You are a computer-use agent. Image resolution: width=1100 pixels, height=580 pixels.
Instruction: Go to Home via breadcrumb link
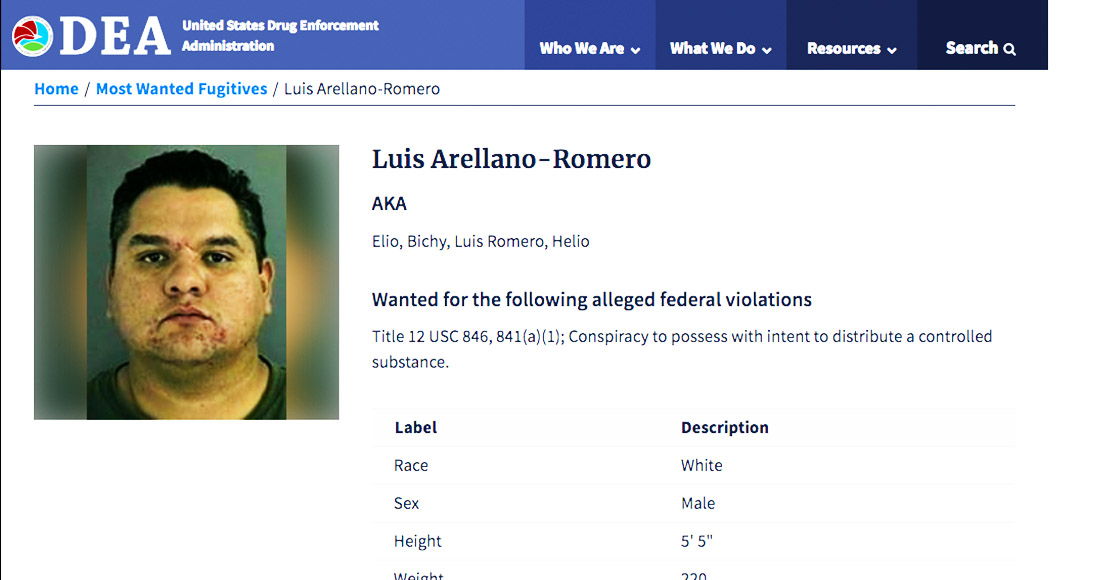click(x=56, y=89)
